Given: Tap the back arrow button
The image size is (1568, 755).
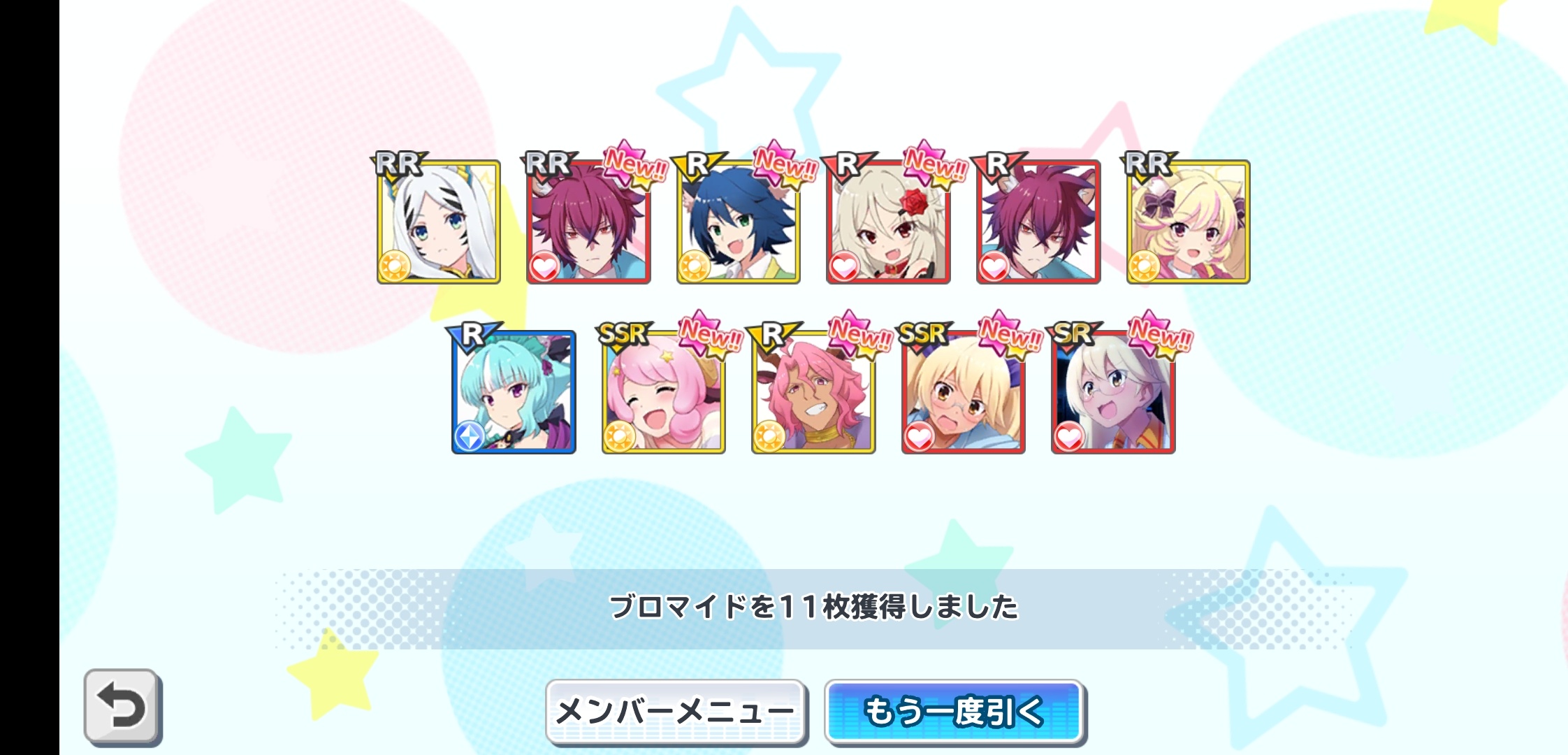Looking at the screenshot, I should tap(122, 706).
